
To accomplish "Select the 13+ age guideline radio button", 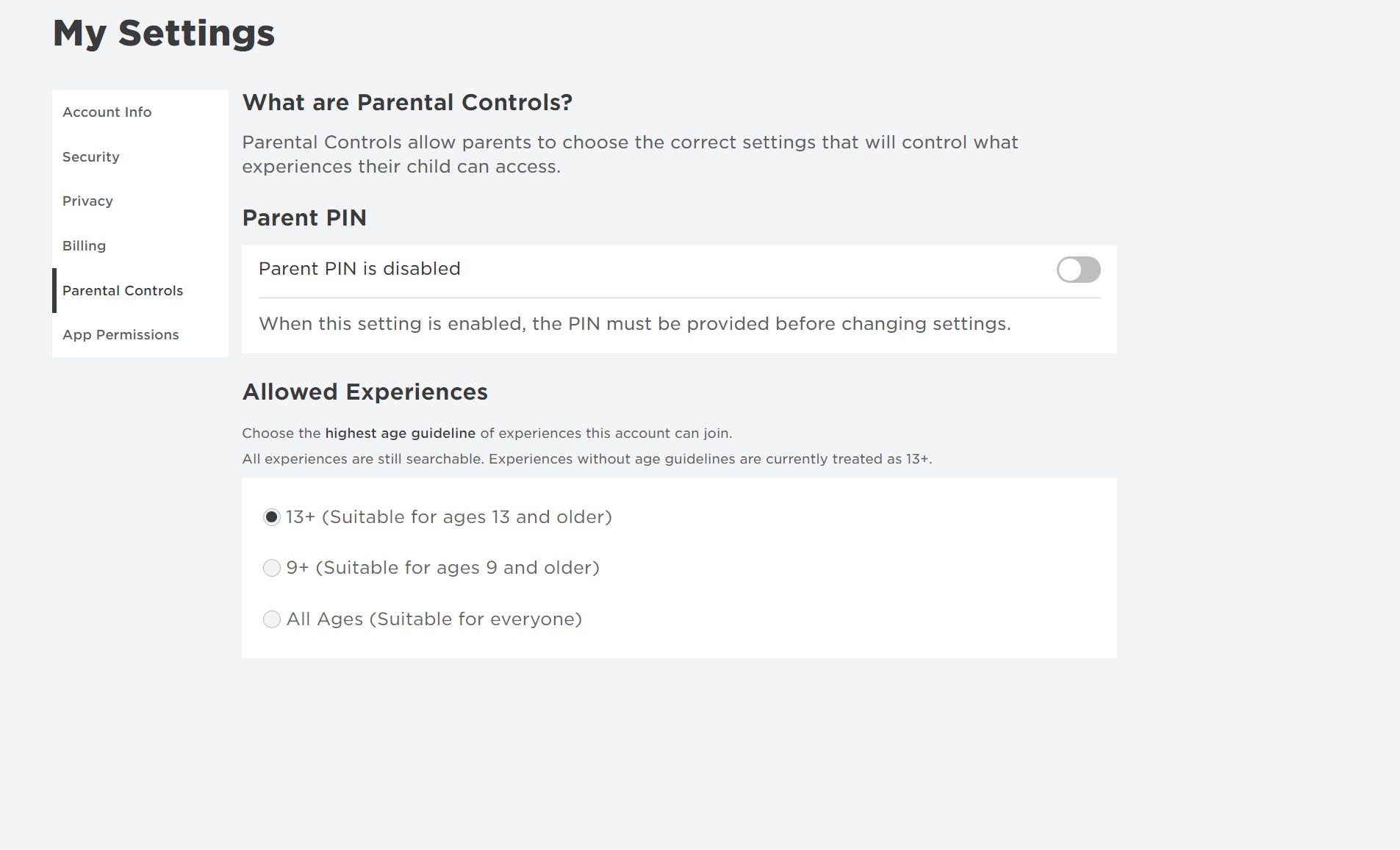I will point(272,517).
